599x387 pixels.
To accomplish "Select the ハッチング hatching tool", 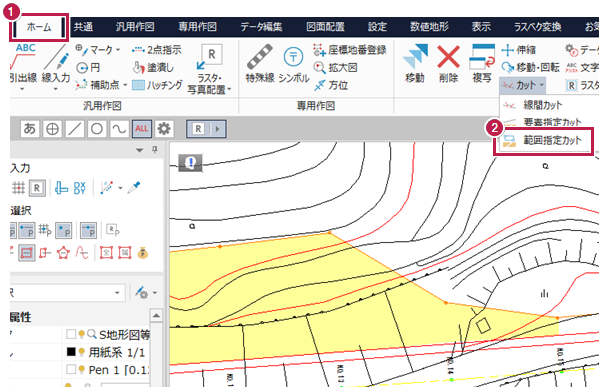I will click(x=157, y=84).
